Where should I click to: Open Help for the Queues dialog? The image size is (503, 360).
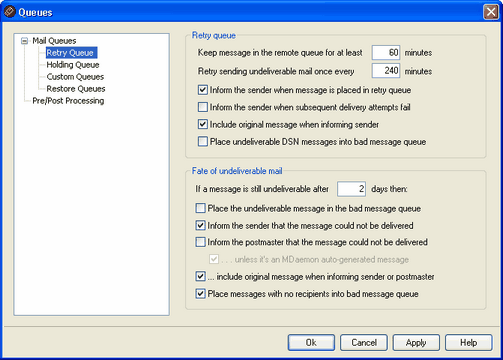click(469, 343)
